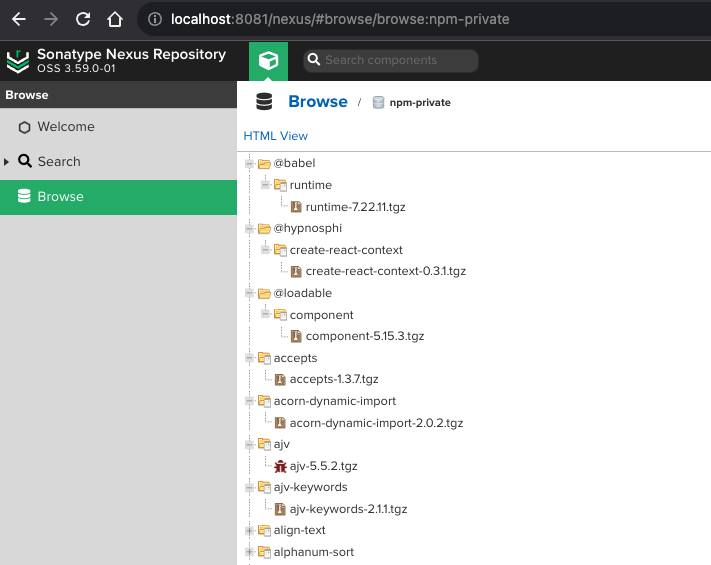
Task: Collapse the runtime tree node
Action: click(265, 185)
